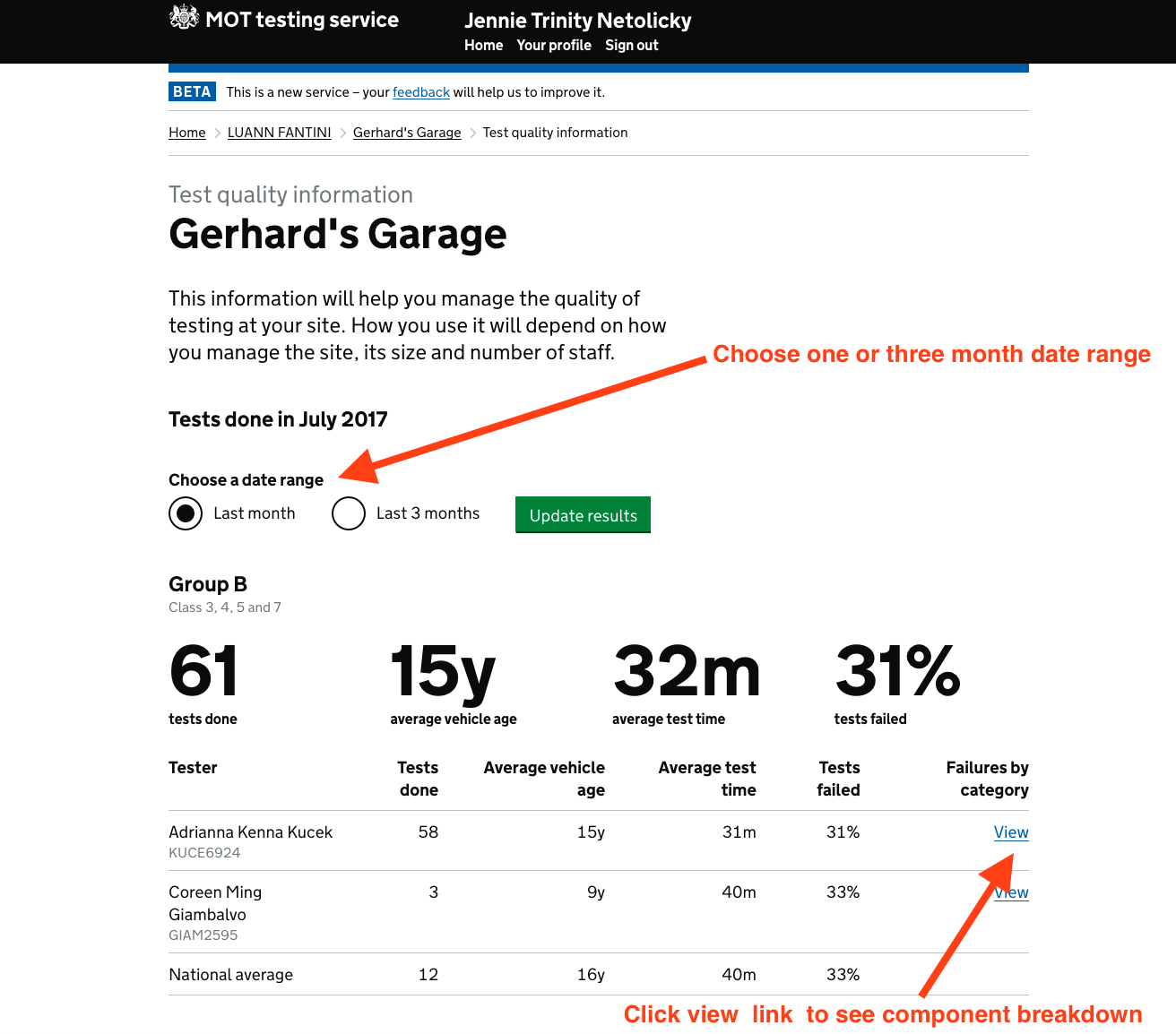Open Your profile from the top navigation
The image size is (1176, 1034).
tap(553, 45)
